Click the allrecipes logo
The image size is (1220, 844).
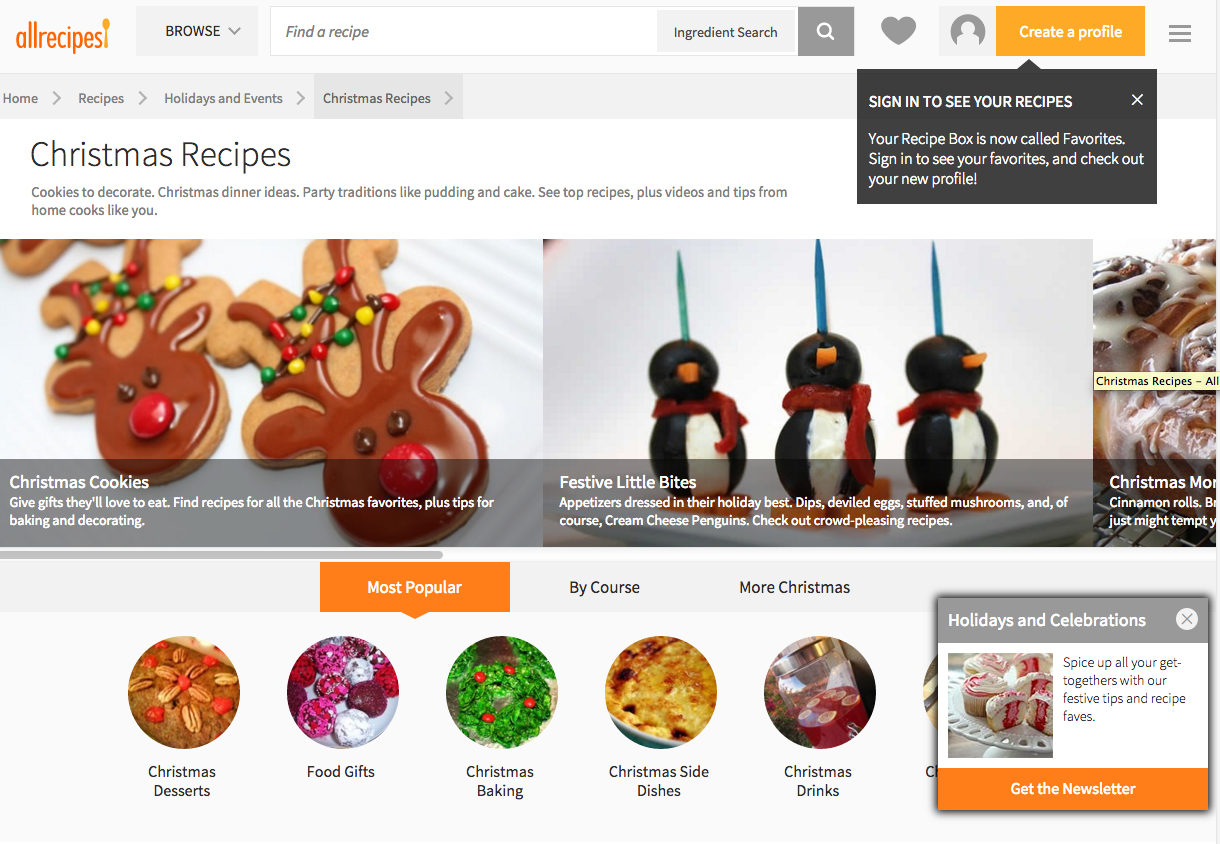tap(62, 35)
